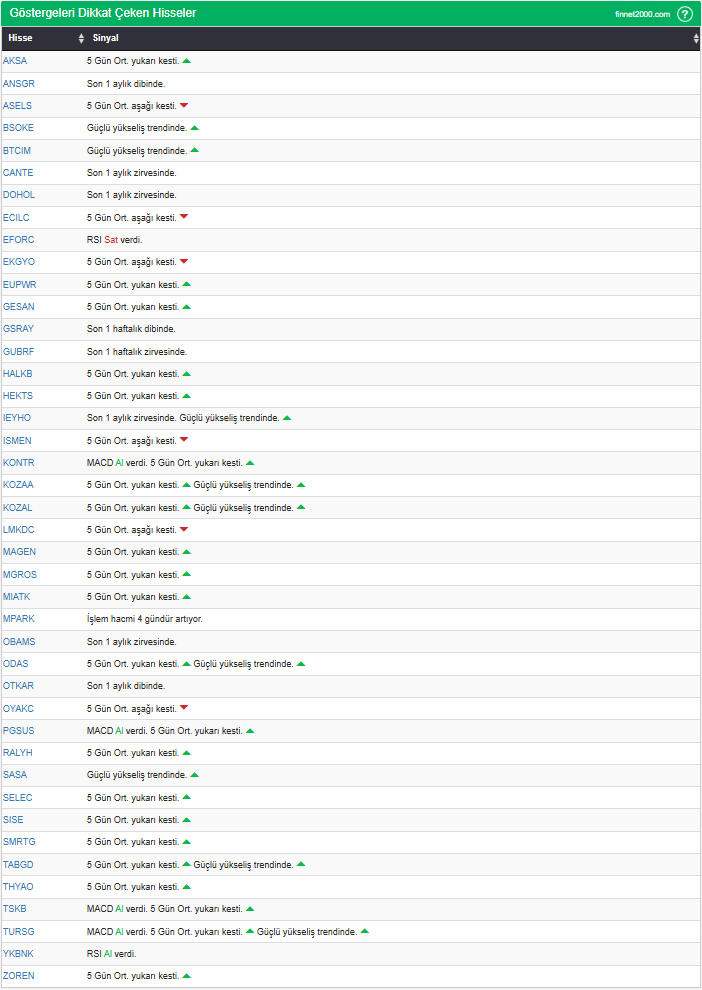Sort the table by Hisse column arrows

click(x=81, y=39)
